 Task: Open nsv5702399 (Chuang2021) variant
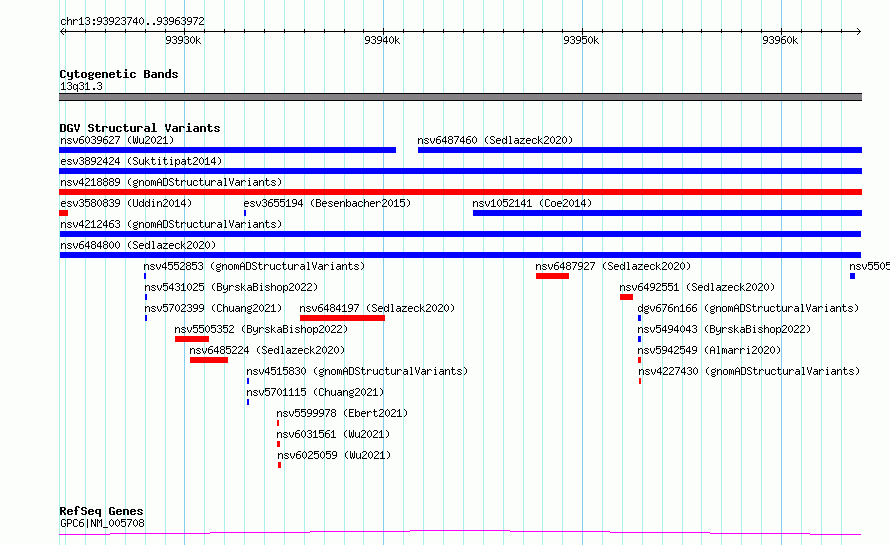click(x=213, y=308)
